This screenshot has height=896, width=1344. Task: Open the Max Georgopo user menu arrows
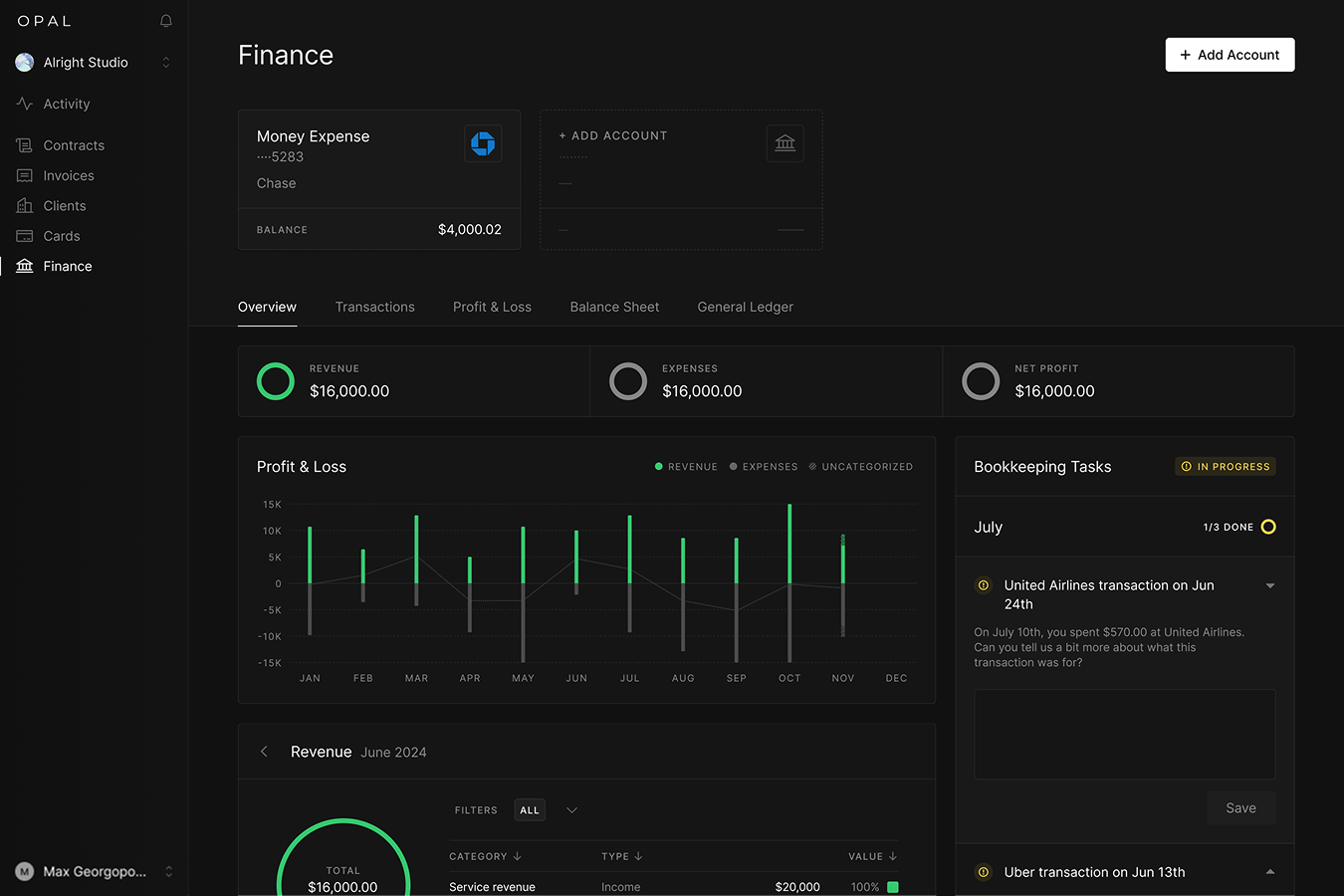(168, 872)
